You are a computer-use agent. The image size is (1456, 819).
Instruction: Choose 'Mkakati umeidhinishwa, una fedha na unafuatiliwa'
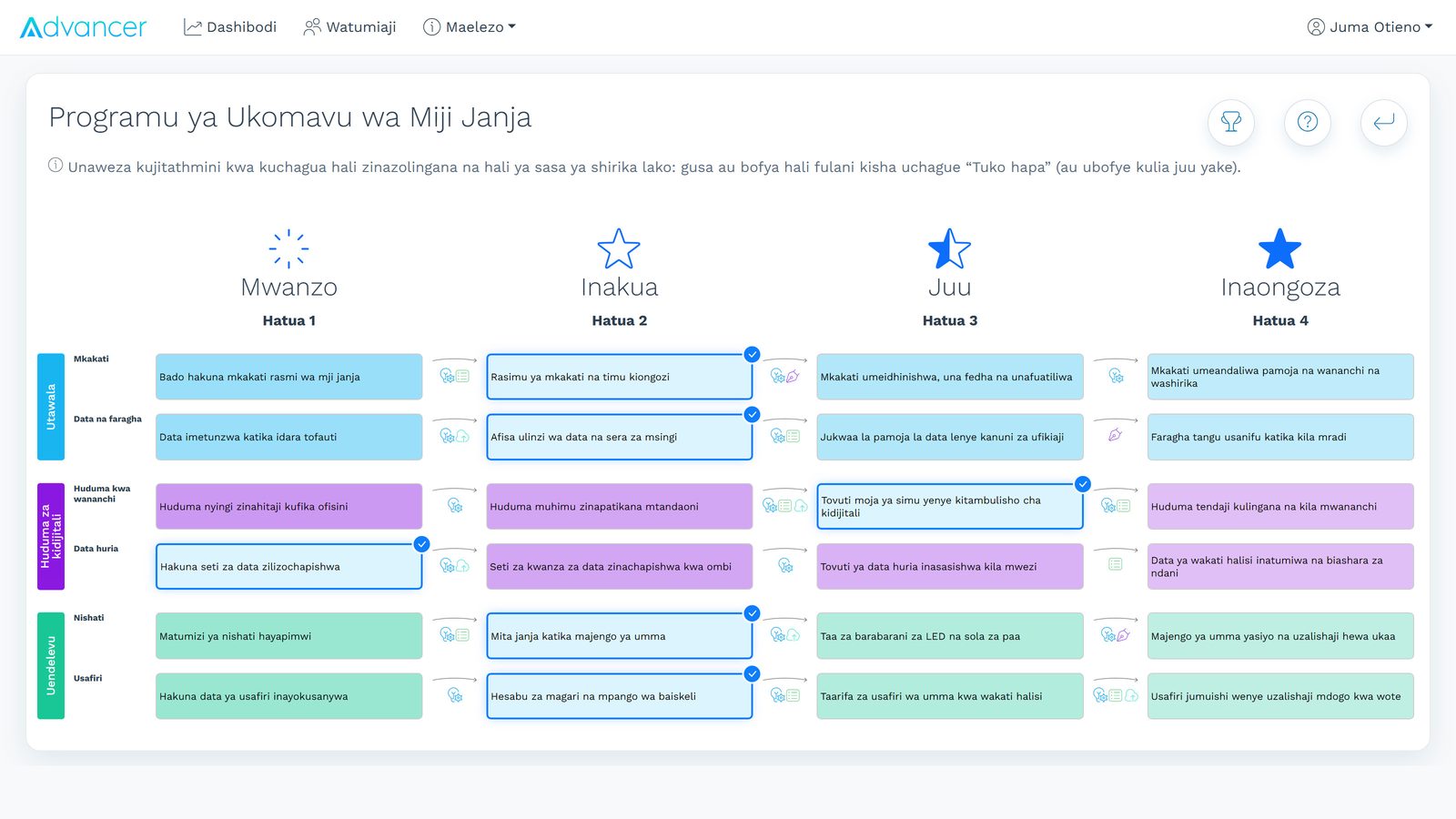click(x=950, y=377)
